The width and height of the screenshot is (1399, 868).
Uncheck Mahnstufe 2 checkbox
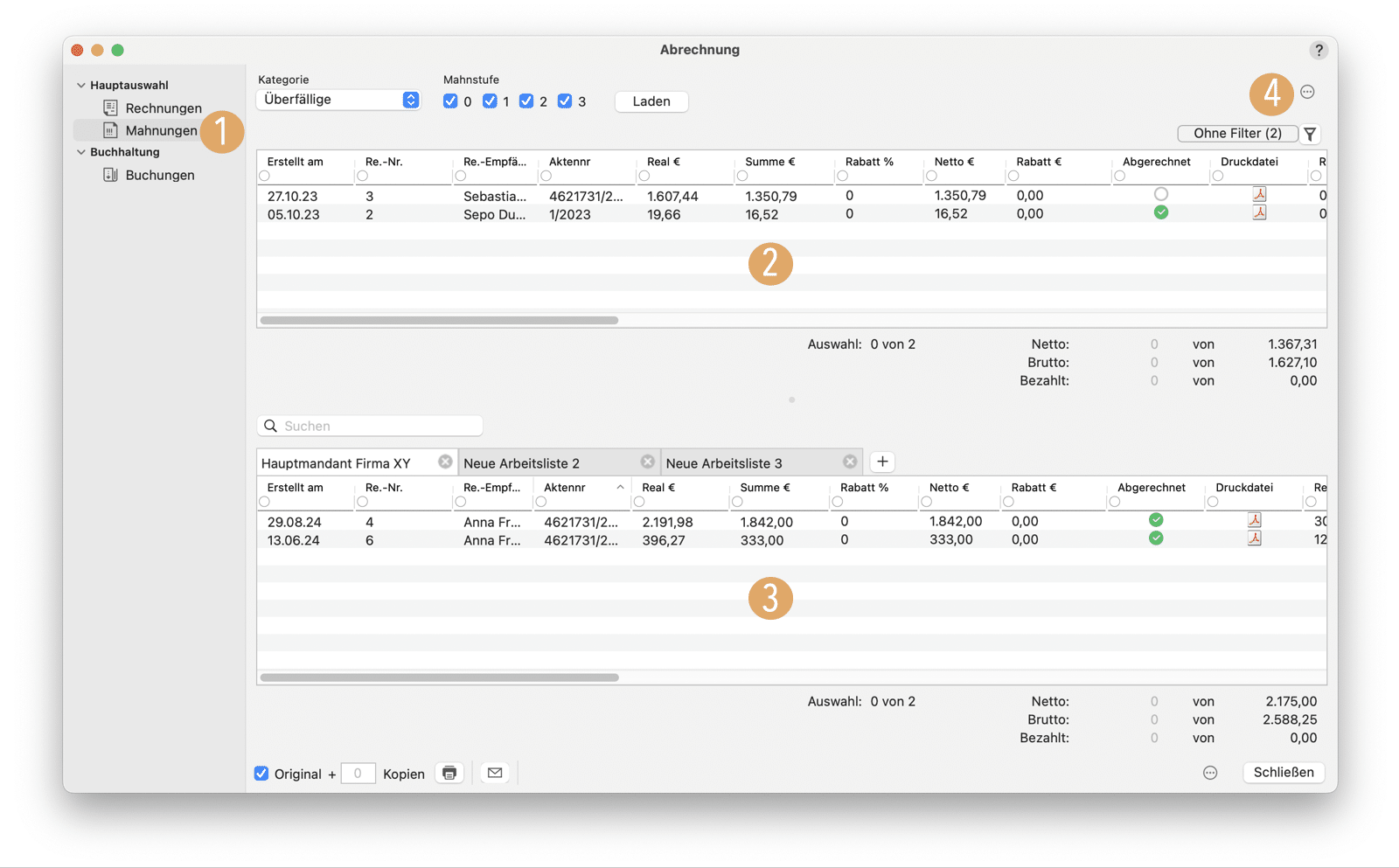[526, 101]
